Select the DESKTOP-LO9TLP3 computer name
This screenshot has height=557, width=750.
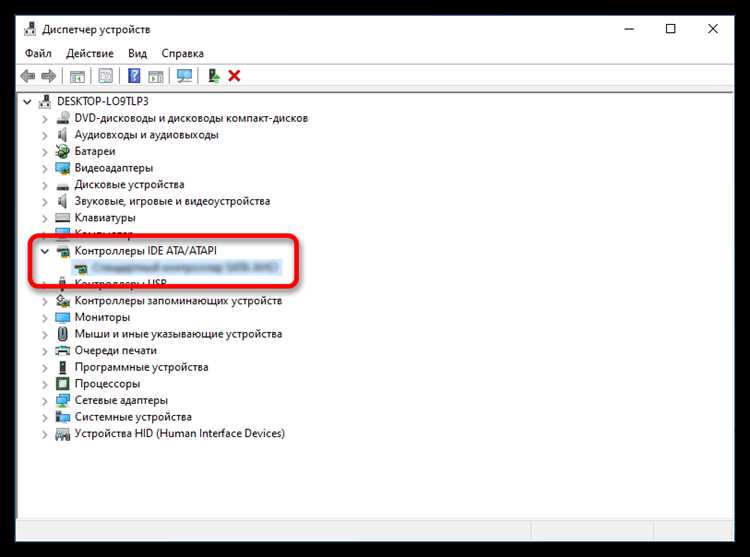click(103, 101)
